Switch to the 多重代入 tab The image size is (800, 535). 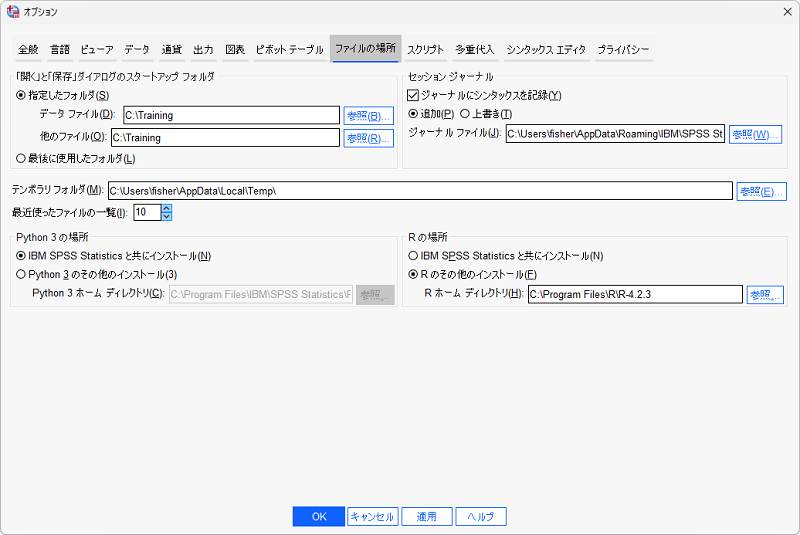coord(475,49)
